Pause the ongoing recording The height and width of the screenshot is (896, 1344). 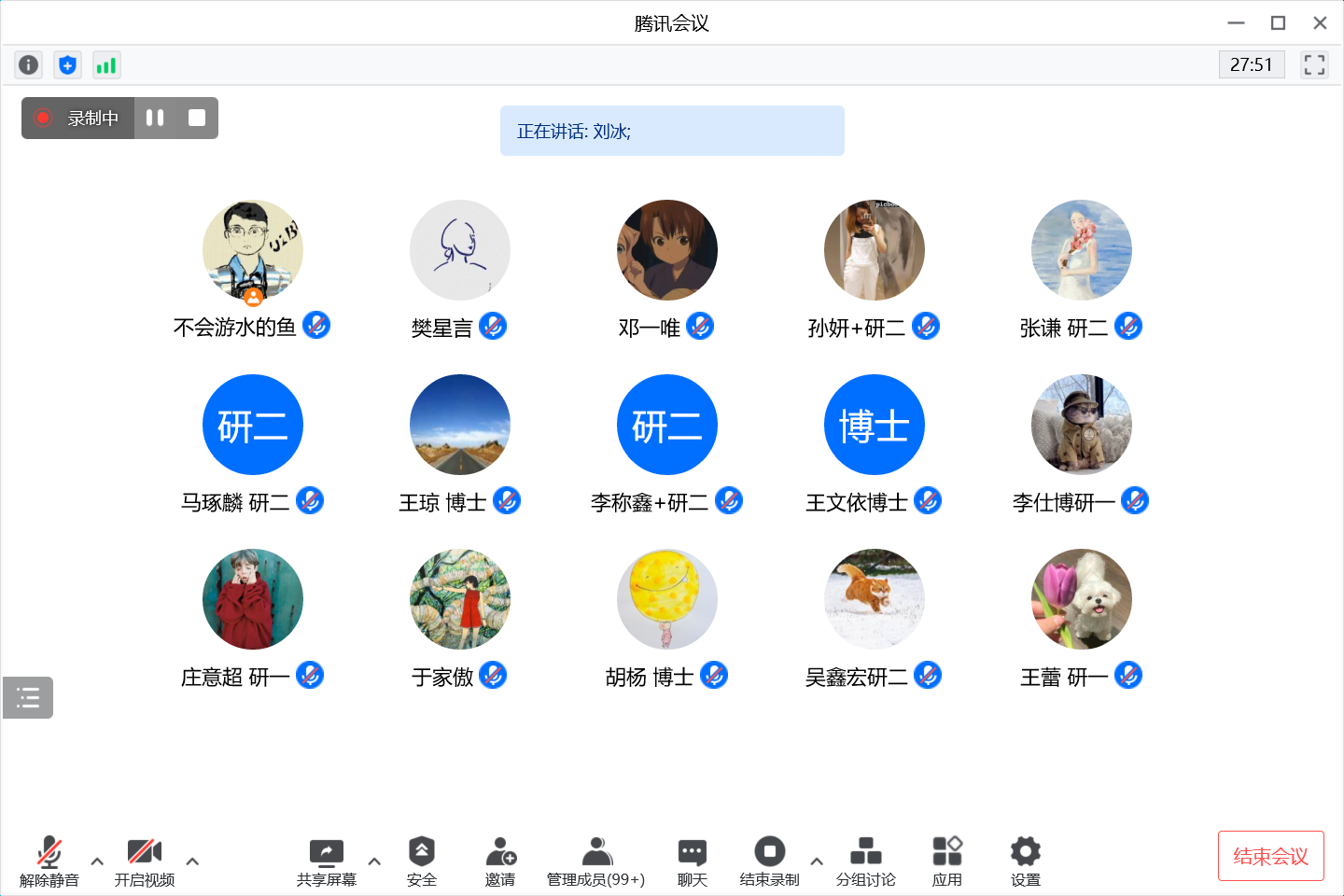pos(155,118)
